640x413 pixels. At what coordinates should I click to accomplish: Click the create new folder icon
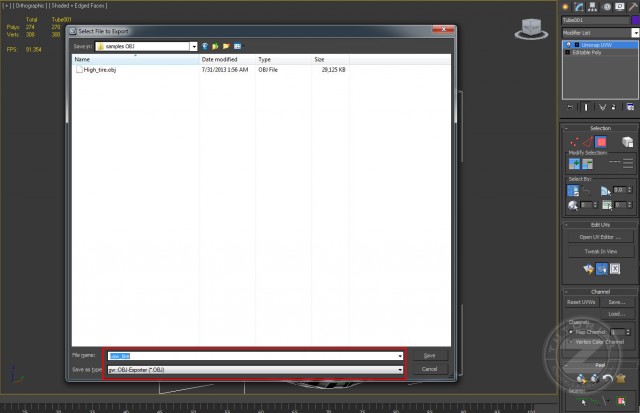(x=227, y=46)
